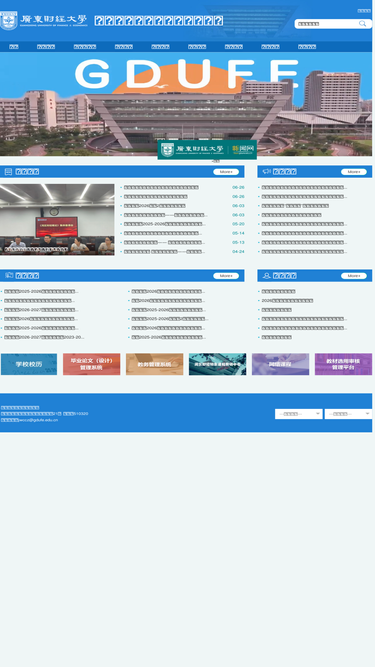Click the university crest logo in header

[9, 21]
